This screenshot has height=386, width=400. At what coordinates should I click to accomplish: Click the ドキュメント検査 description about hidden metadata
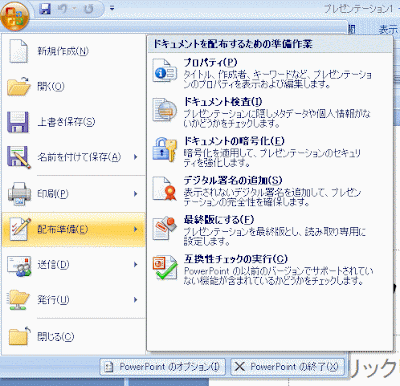click(277, 119)
